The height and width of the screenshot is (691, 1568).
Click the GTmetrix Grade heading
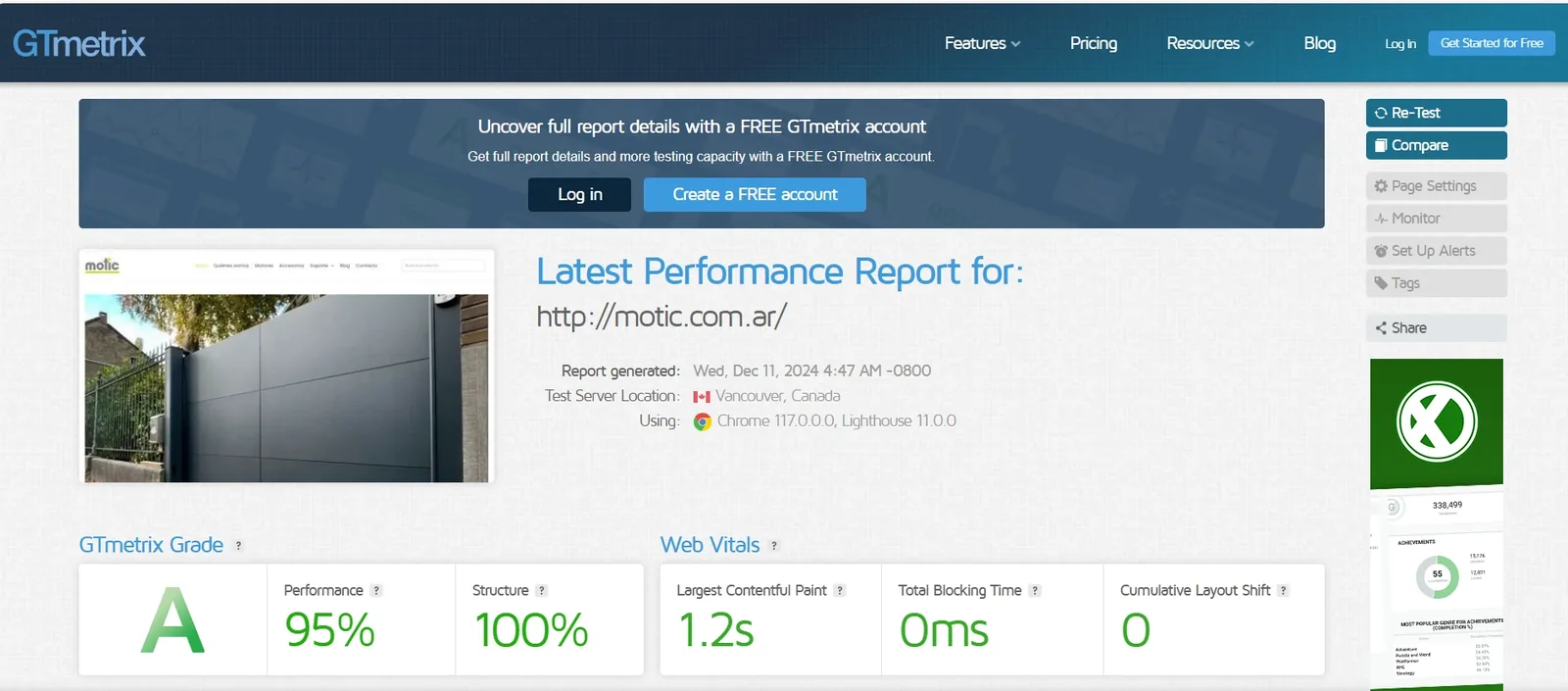click(x=151, y=545)
